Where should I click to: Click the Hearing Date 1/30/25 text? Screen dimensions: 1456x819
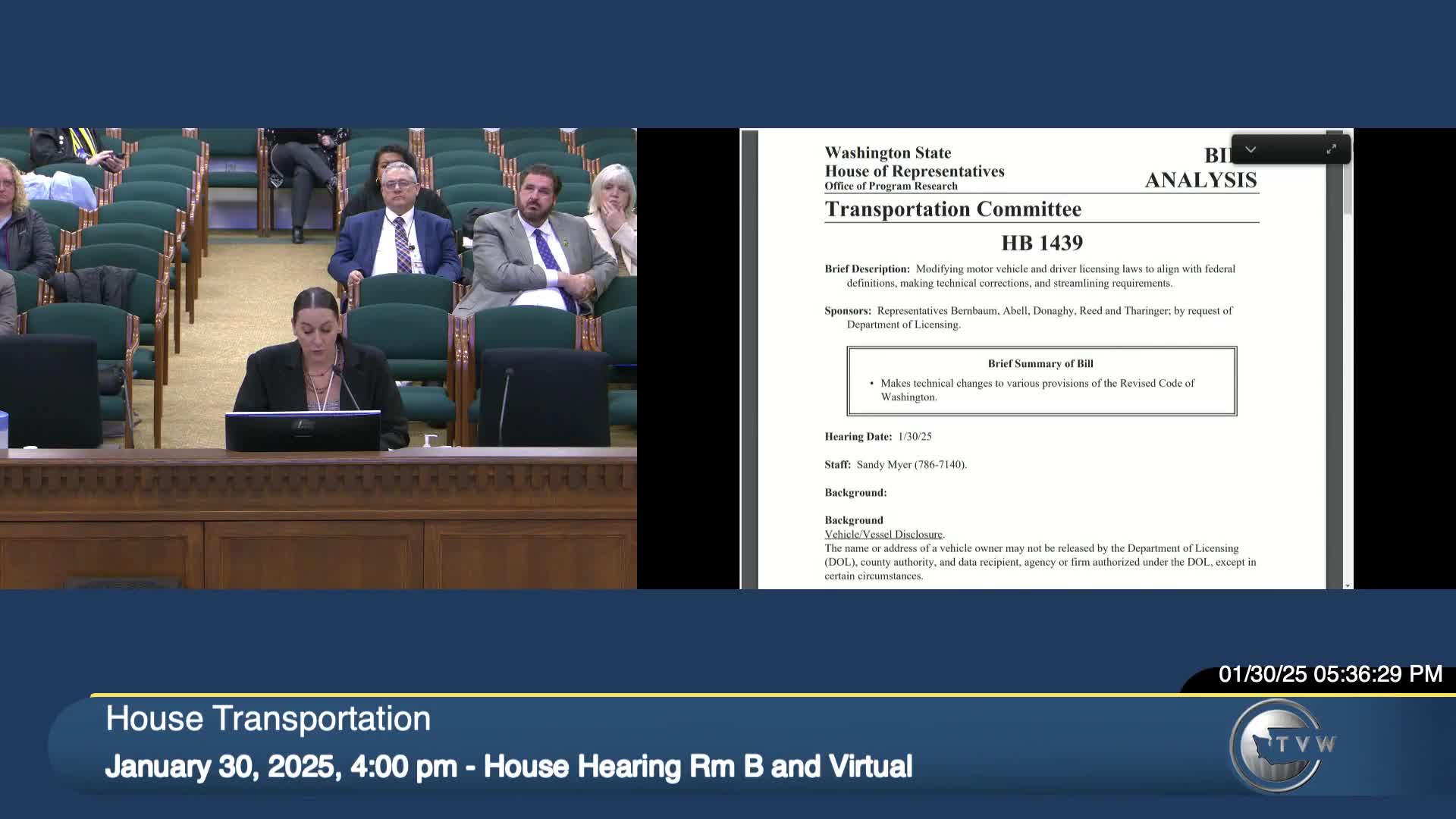[x=878, y=437]
